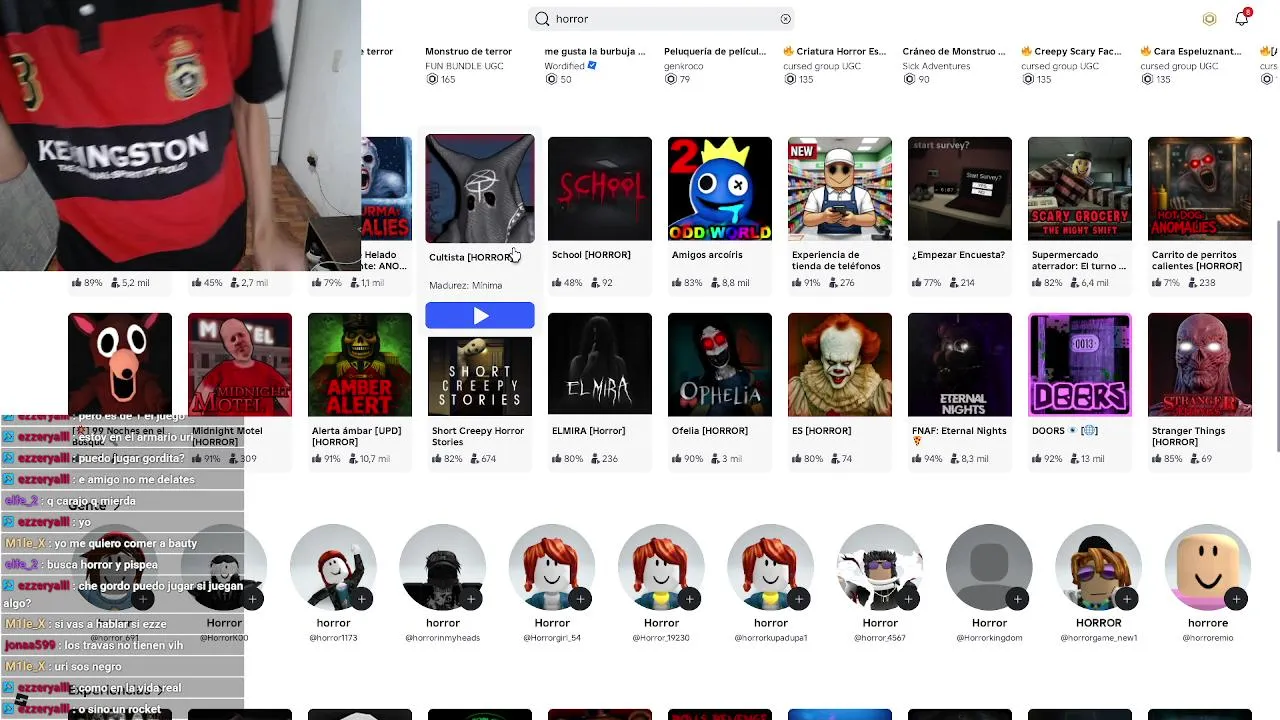The height and width of the screenshot is (720, 1280).
Task: Open the Criatura Horror item link
Action: tap(835, 51)
